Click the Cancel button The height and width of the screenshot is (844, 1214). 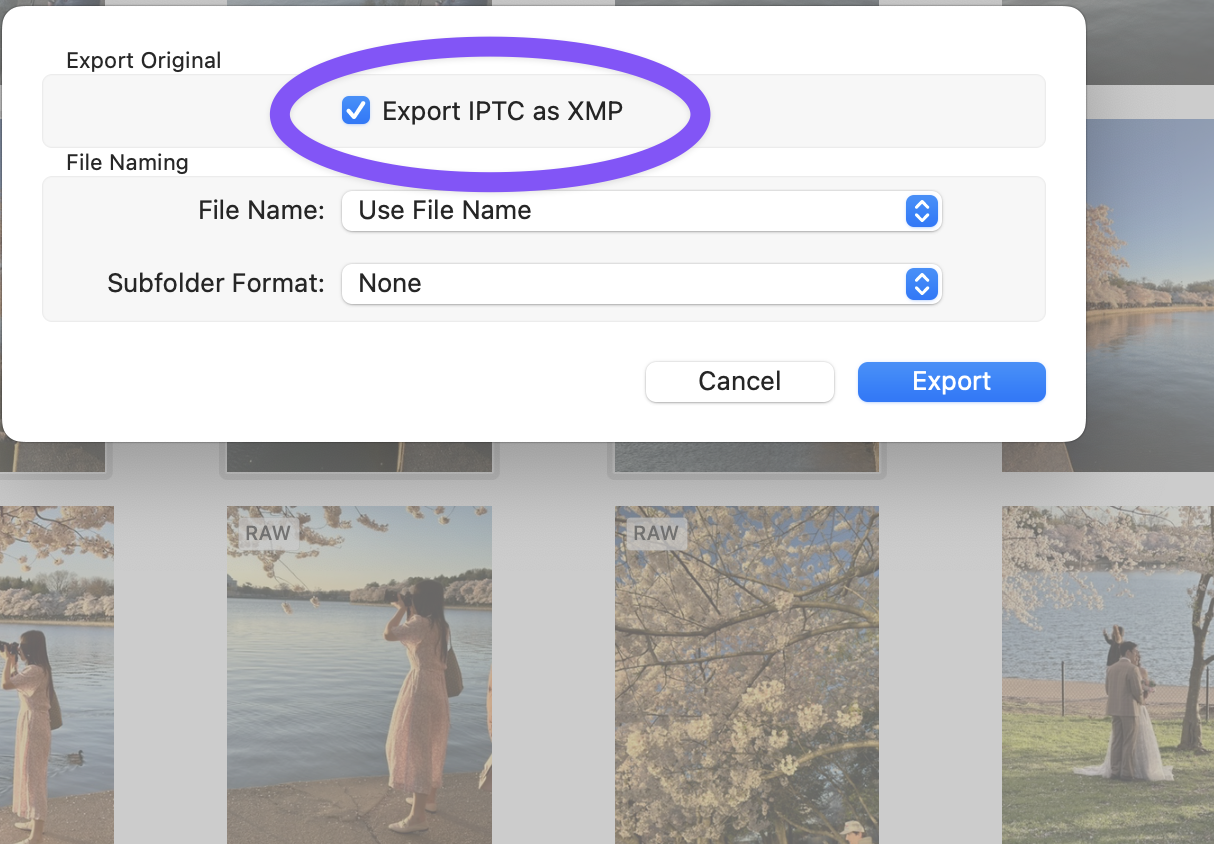click(740, 382)
